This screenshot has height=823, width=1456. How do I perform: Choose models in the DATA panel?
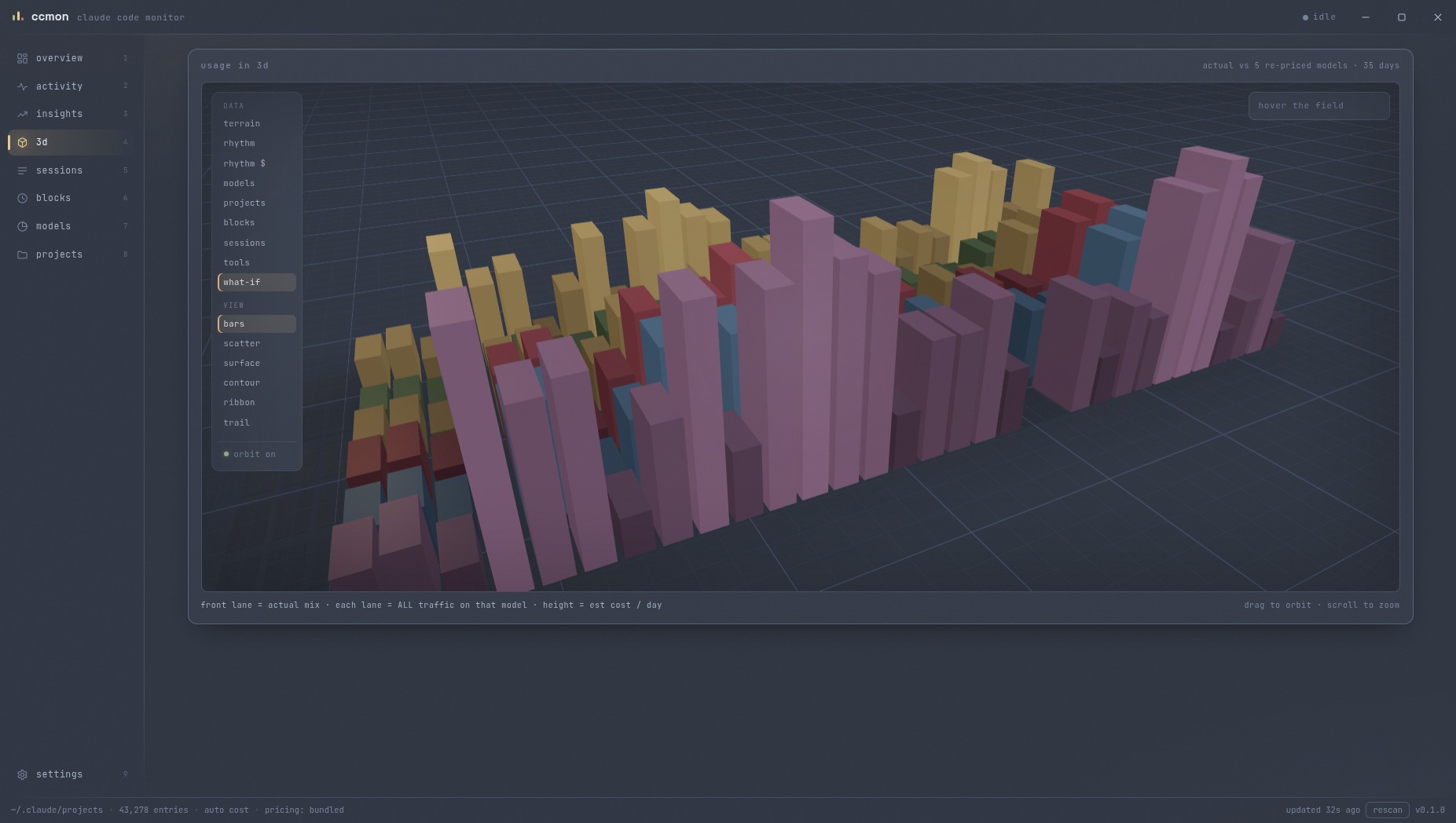coord(256,183)
